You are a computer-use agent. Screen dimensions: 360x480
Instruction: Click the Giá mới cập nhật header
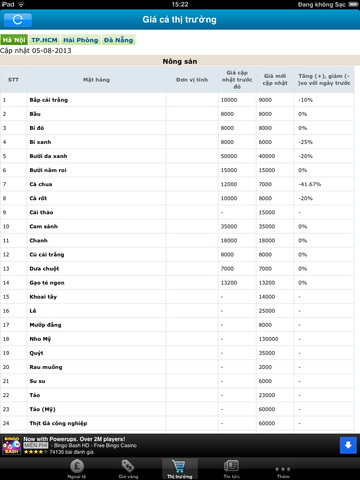click(275, 80)
